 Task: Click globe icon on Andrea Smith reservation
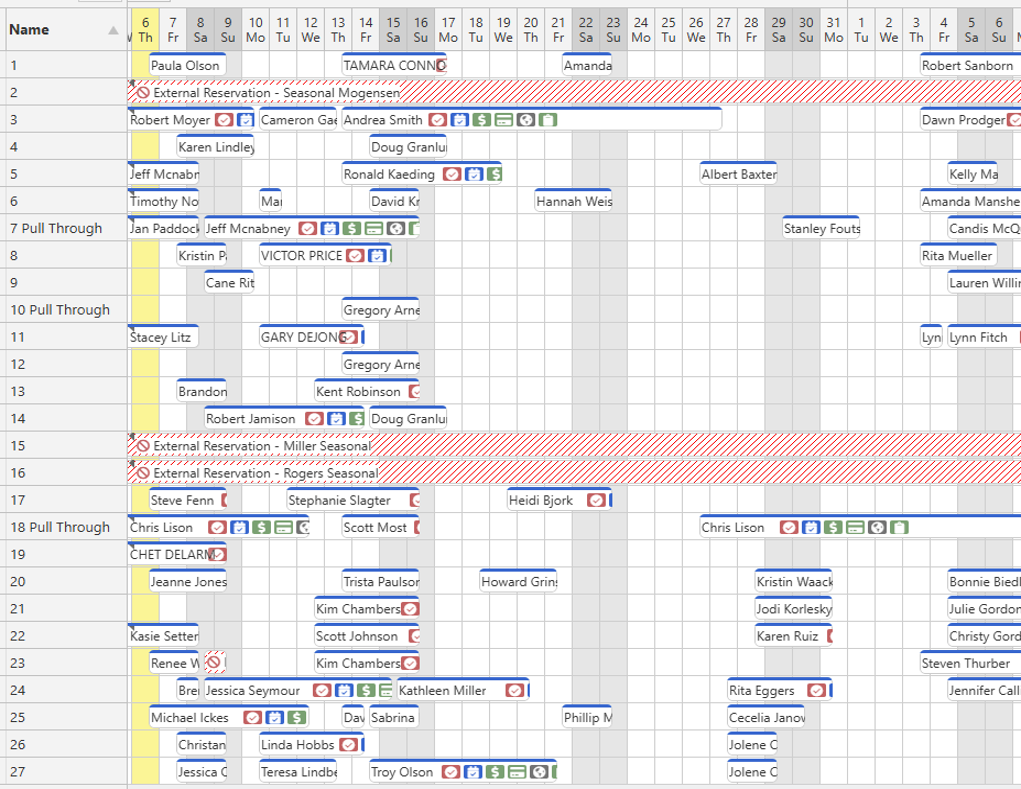pos(526,120)
